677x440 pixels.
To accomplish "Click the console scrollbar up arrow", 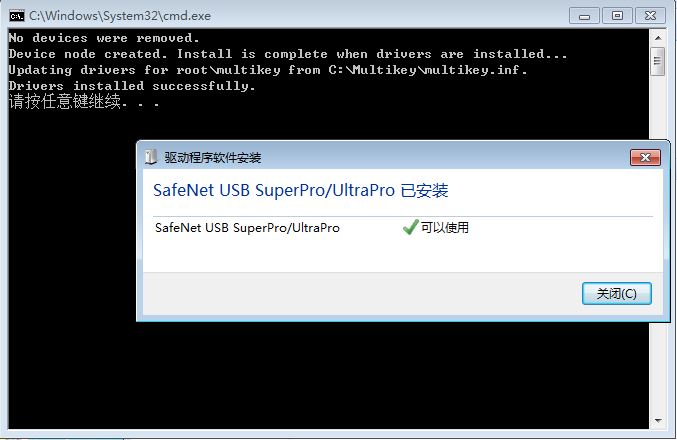I will point(658,38).
